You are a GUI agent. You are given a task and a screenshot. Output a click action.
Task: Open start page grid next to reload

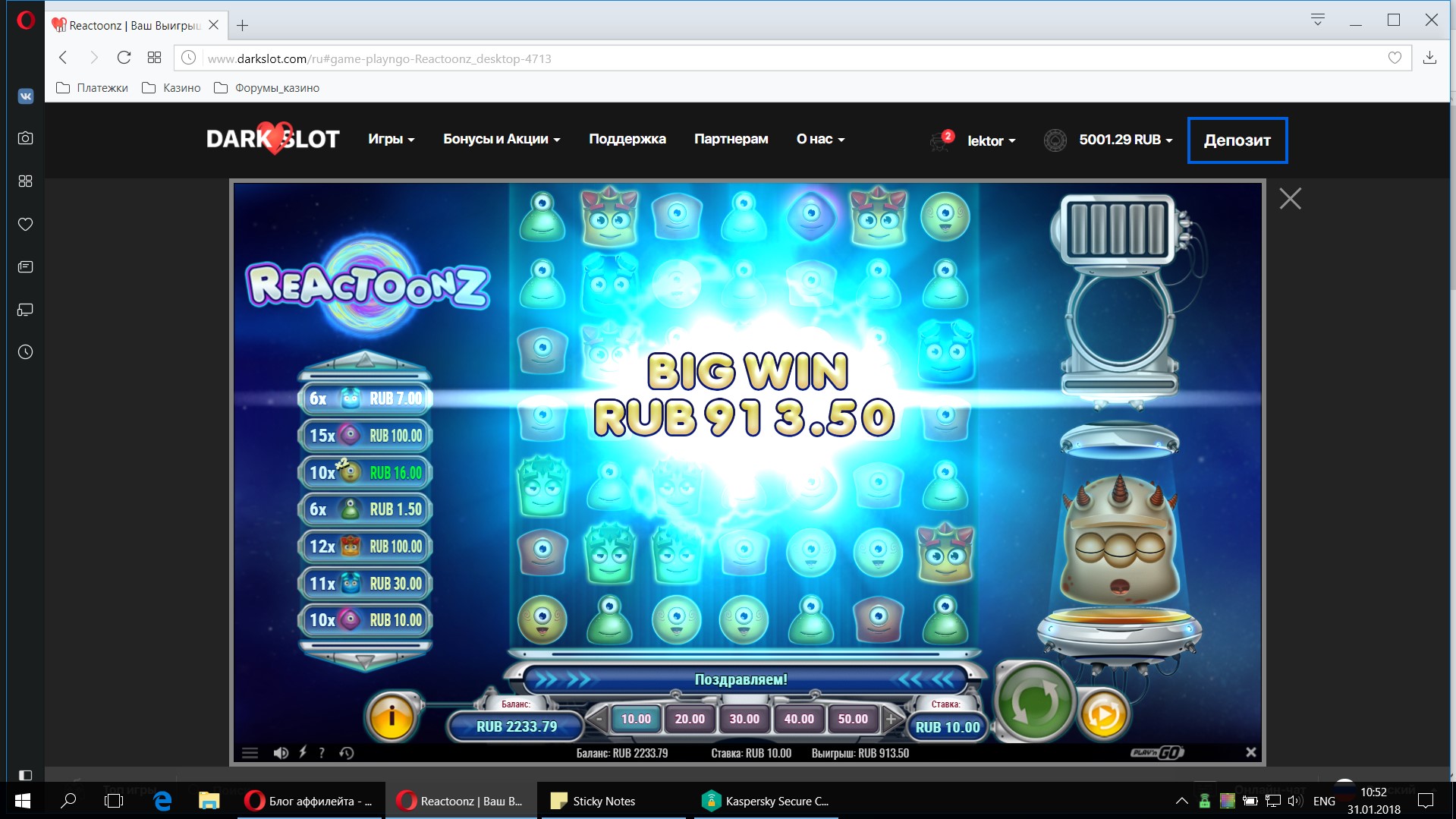tap(155, 58)
